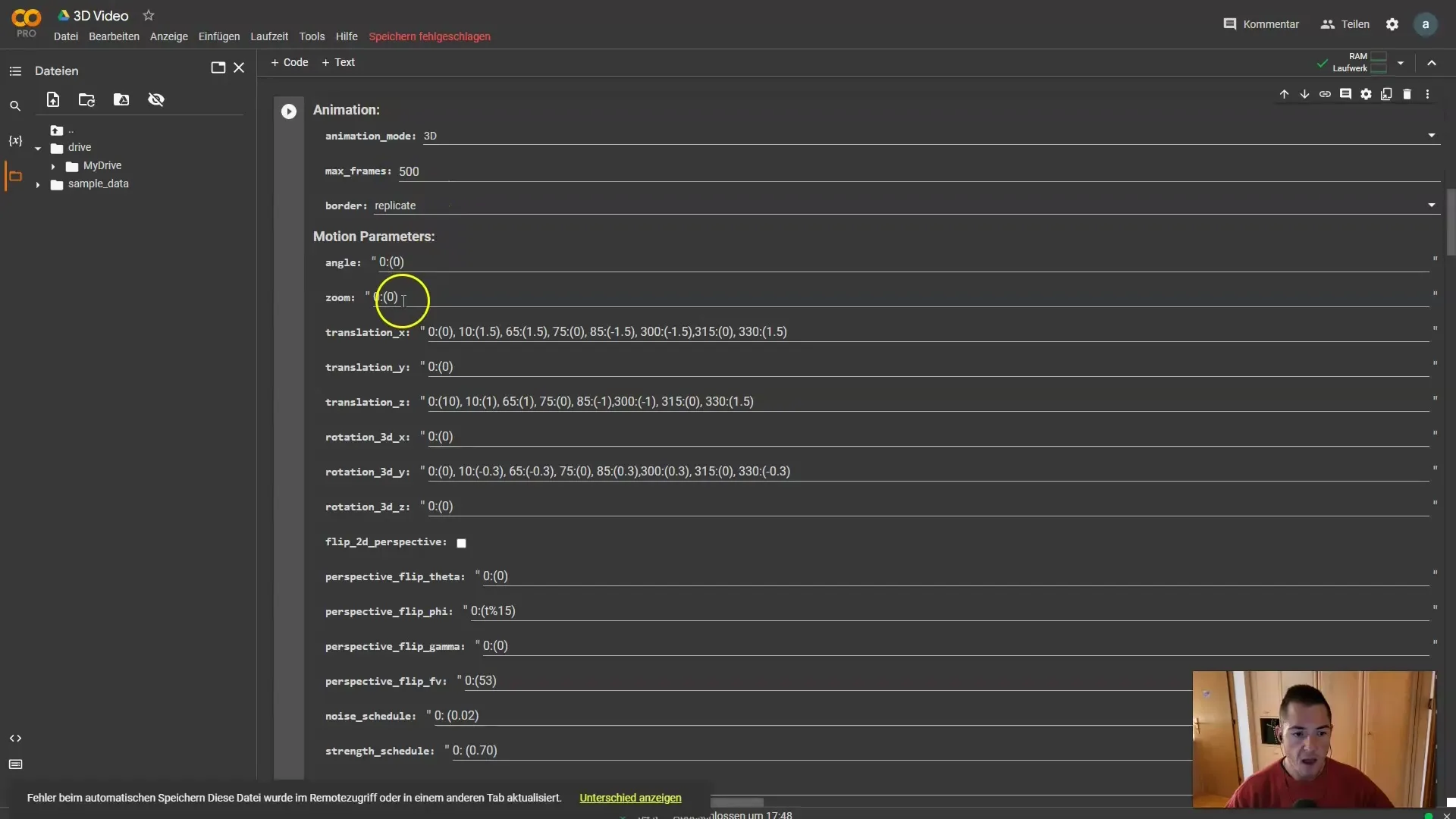Screen dimensions: 1456x819
Task: Open the border dropdown
Action: click(905, 206)
